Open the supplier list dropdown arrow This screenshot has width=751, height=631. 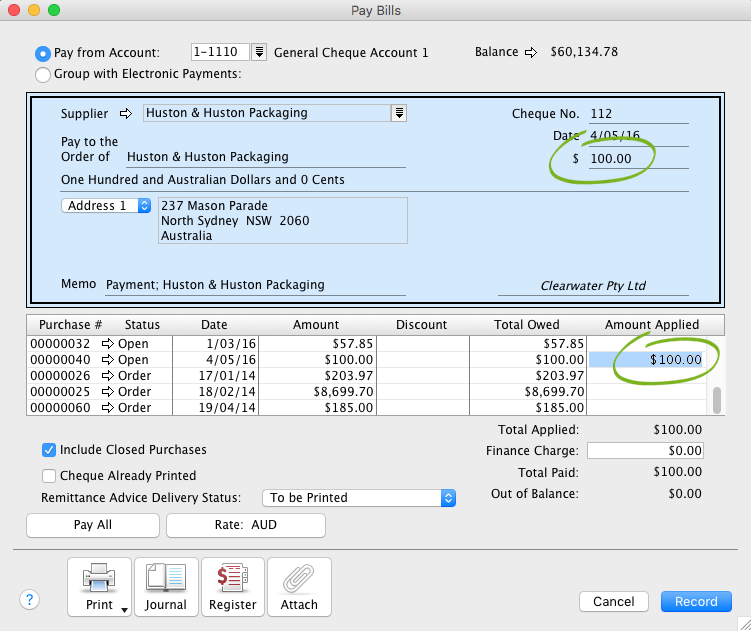point(399,113)
